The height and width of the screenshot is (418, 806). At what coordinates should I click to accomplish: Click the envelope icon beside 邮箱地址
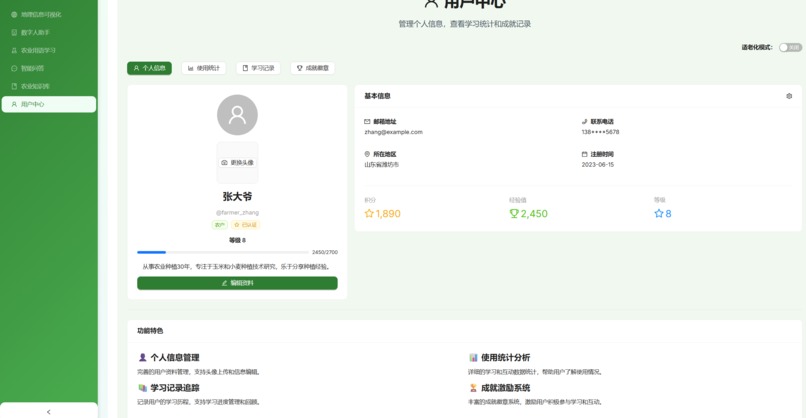tap(367, 122)
